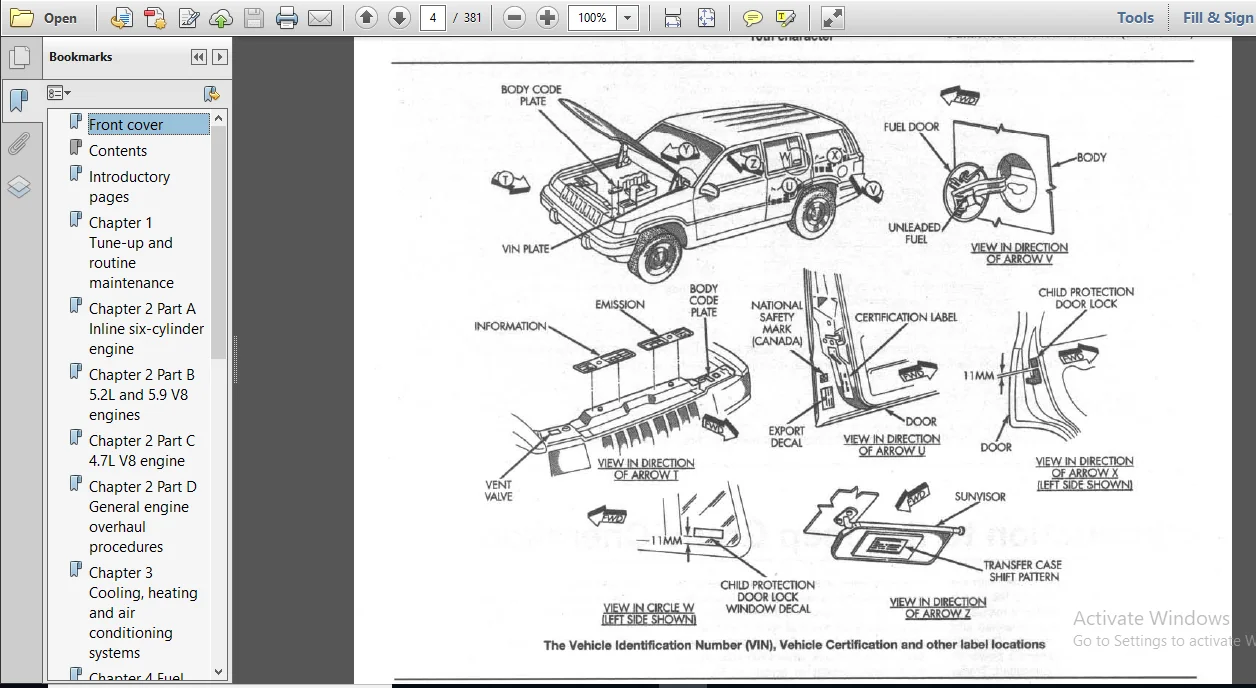Click the bookmark icon beside Contents
This screenshot has height=688, width=1256.
75,148
